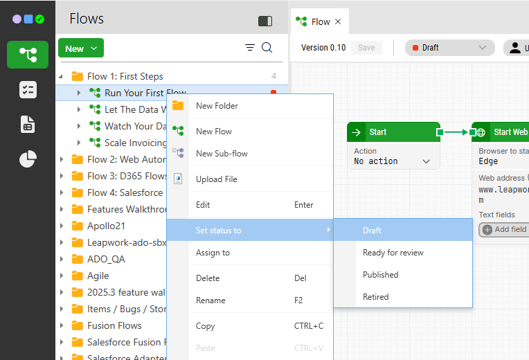Click the Agile folder icon
529x360 pixels.
tap(77, 276)
